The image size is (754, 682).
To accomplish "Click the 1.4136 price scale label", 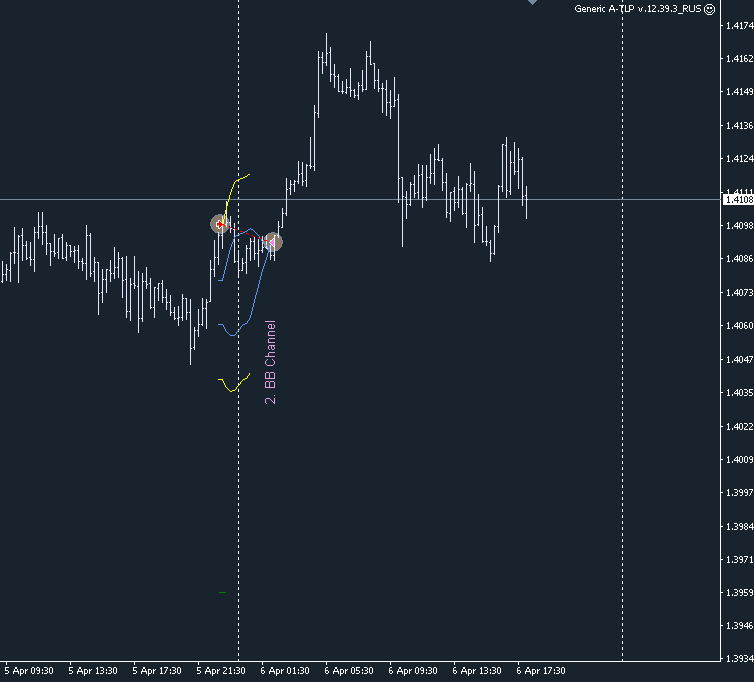I will coord(740,126).
